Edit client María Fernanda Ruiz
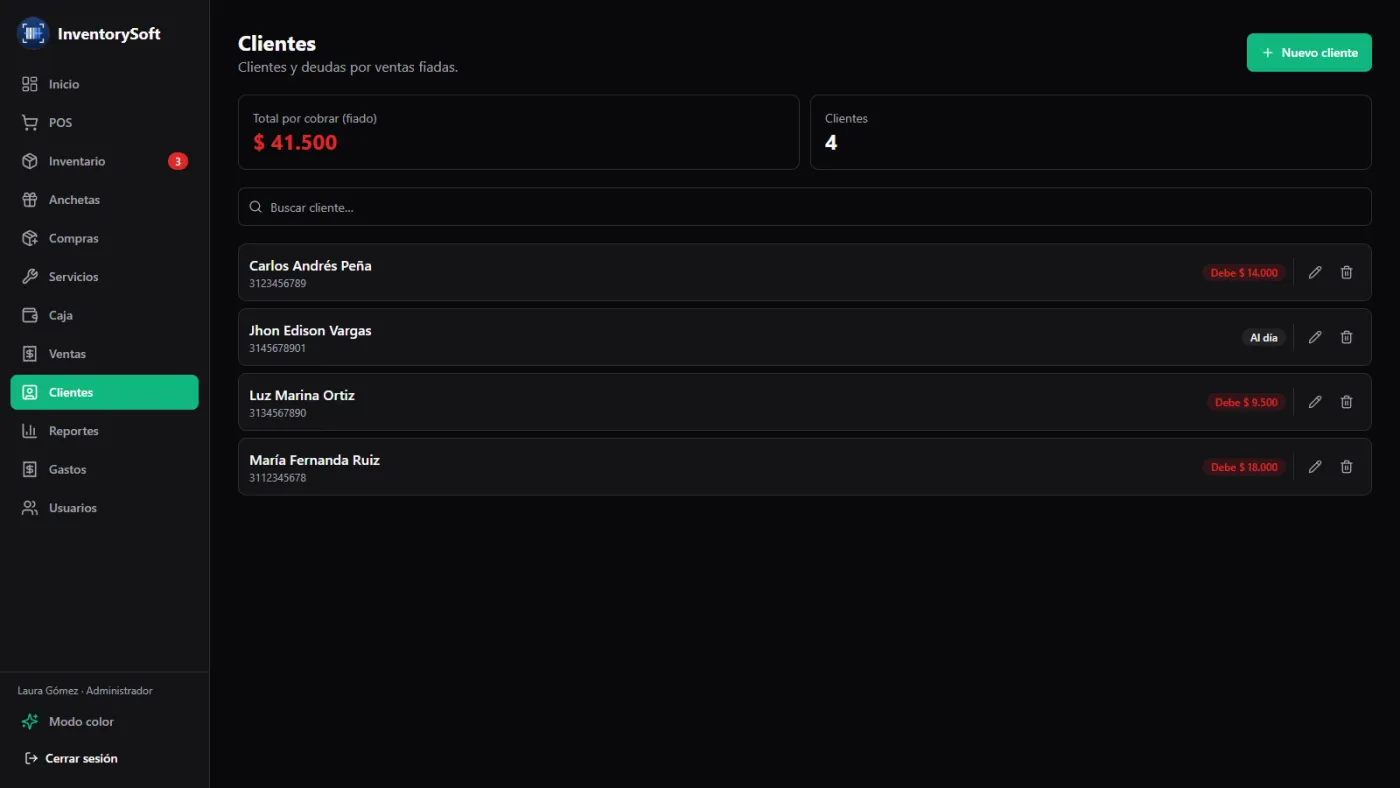The image size is (1400, 788). pyautogui.click(x=1315, y=467)
